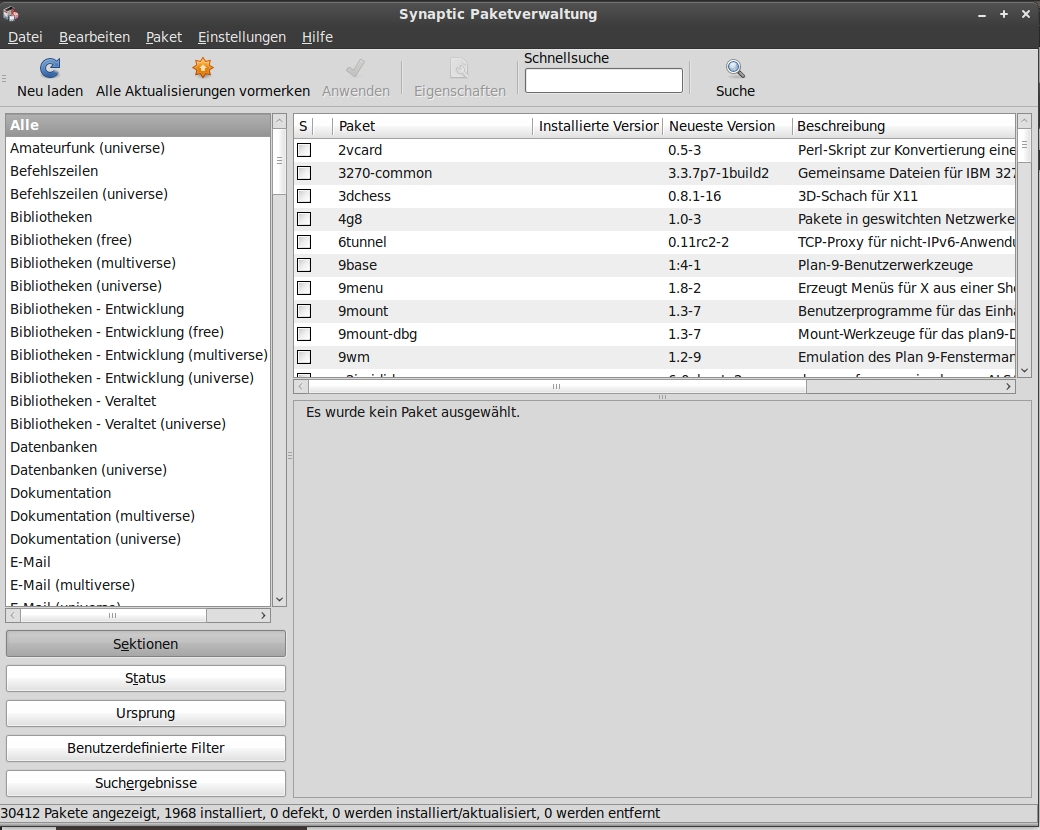Screen dimensions: 1040x830
Task: Open the Einstellungen menu
Action: (x=241, y=37)
